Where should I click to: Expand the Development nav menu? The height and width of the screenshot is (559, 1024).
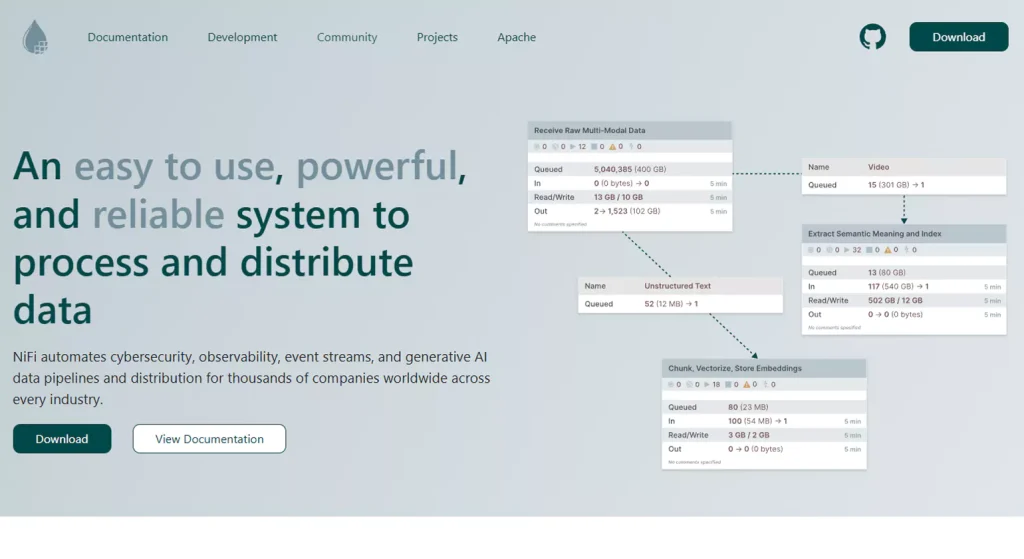tap(242, 37)
